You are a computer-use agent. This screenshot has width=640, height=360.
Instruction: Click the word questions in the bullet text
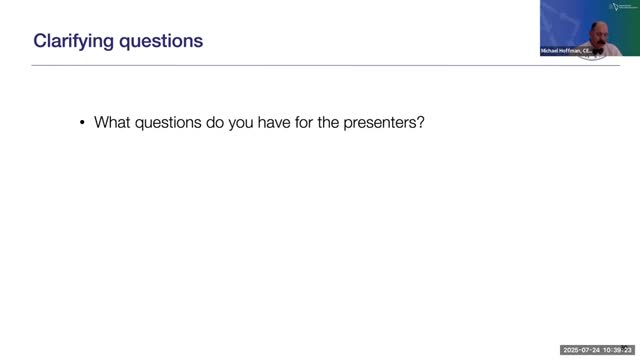pyautogui.click(x=168, y=123)
